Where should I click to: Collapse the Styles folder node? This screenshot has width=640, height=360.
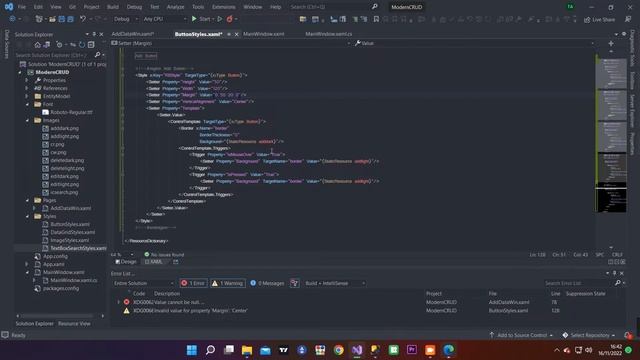pos(28,216)
